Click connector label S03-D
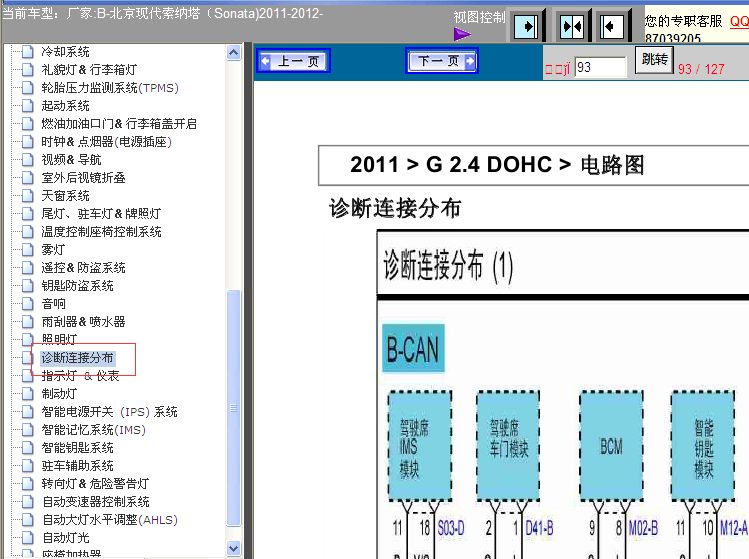Image resolution: width=749 pixels, height=559 pixels. pos(451,528)
